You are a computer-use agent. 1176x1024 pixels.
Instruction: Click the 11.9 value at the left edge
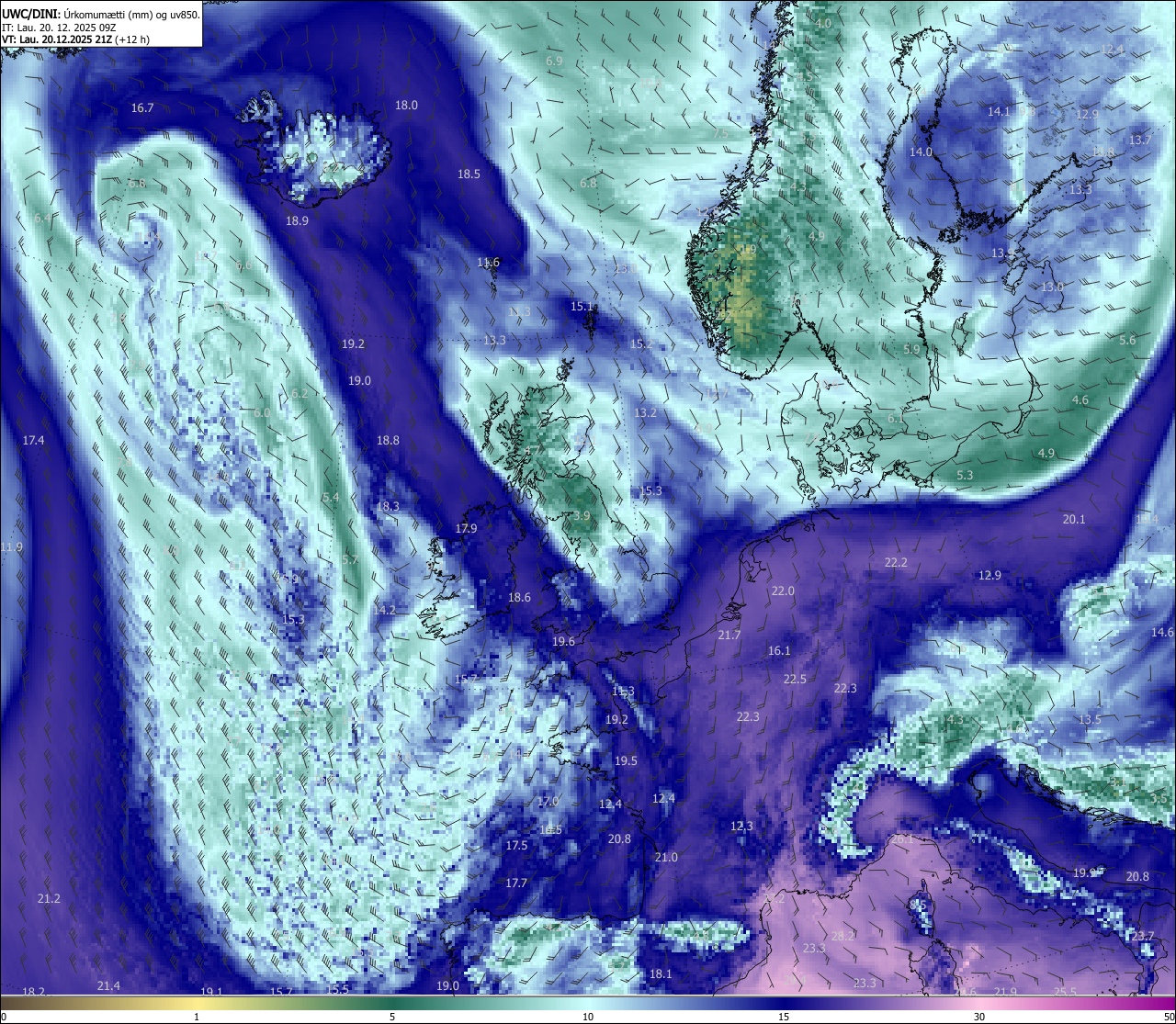[x=11, y=547]
